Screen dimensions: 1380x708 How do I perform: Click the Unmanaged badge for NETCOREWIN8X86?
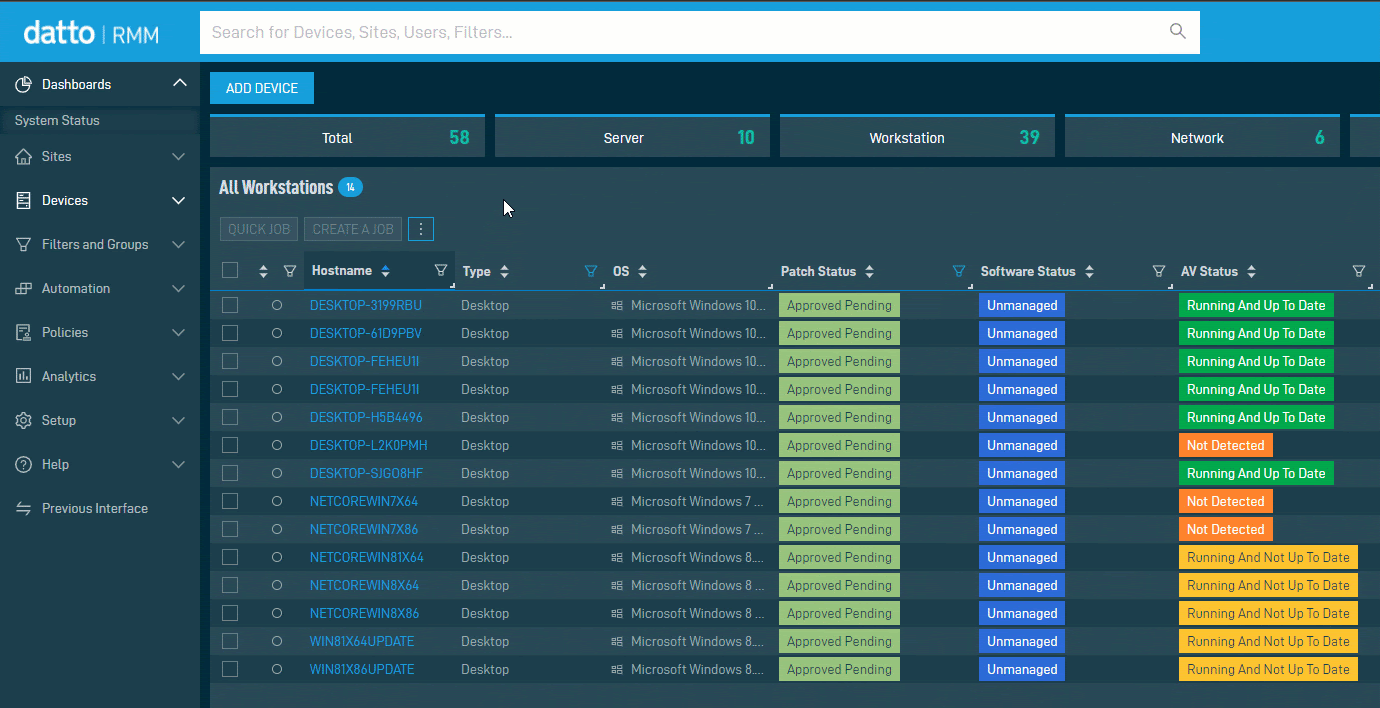pos(1022,613)
